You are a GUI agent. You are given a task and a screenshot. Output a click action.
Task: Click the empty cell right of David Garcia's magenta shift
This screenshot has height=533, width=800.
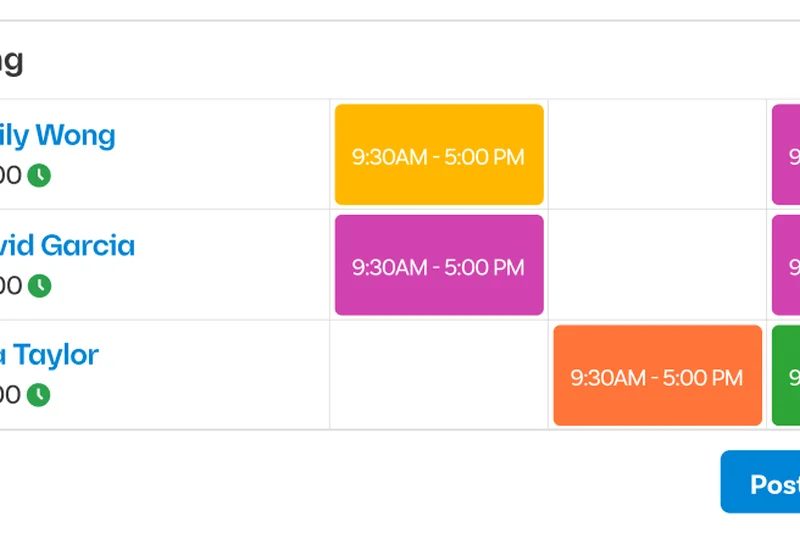pyautogui.click(x=657, y=265)
